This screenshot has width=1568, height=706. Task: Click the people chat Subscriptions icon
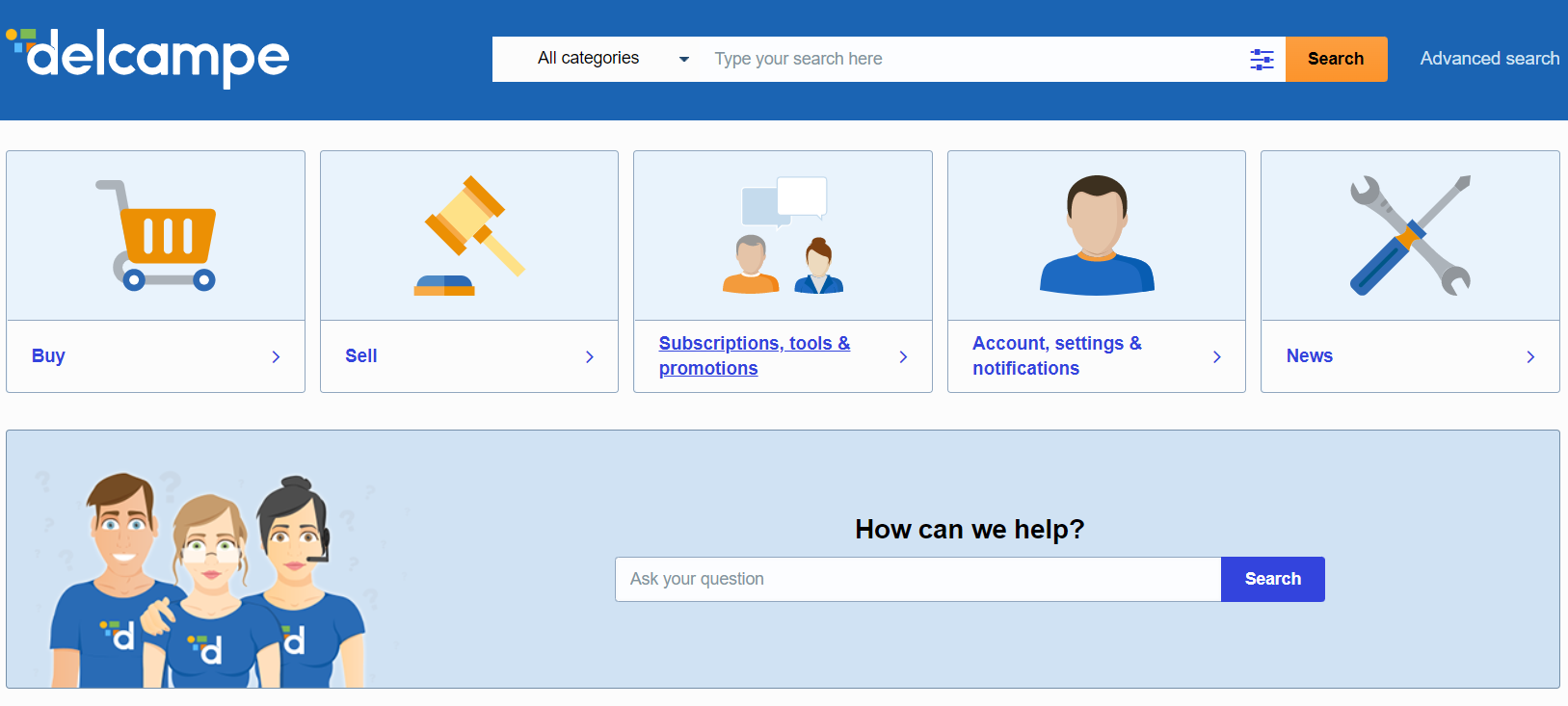(783, 235)
